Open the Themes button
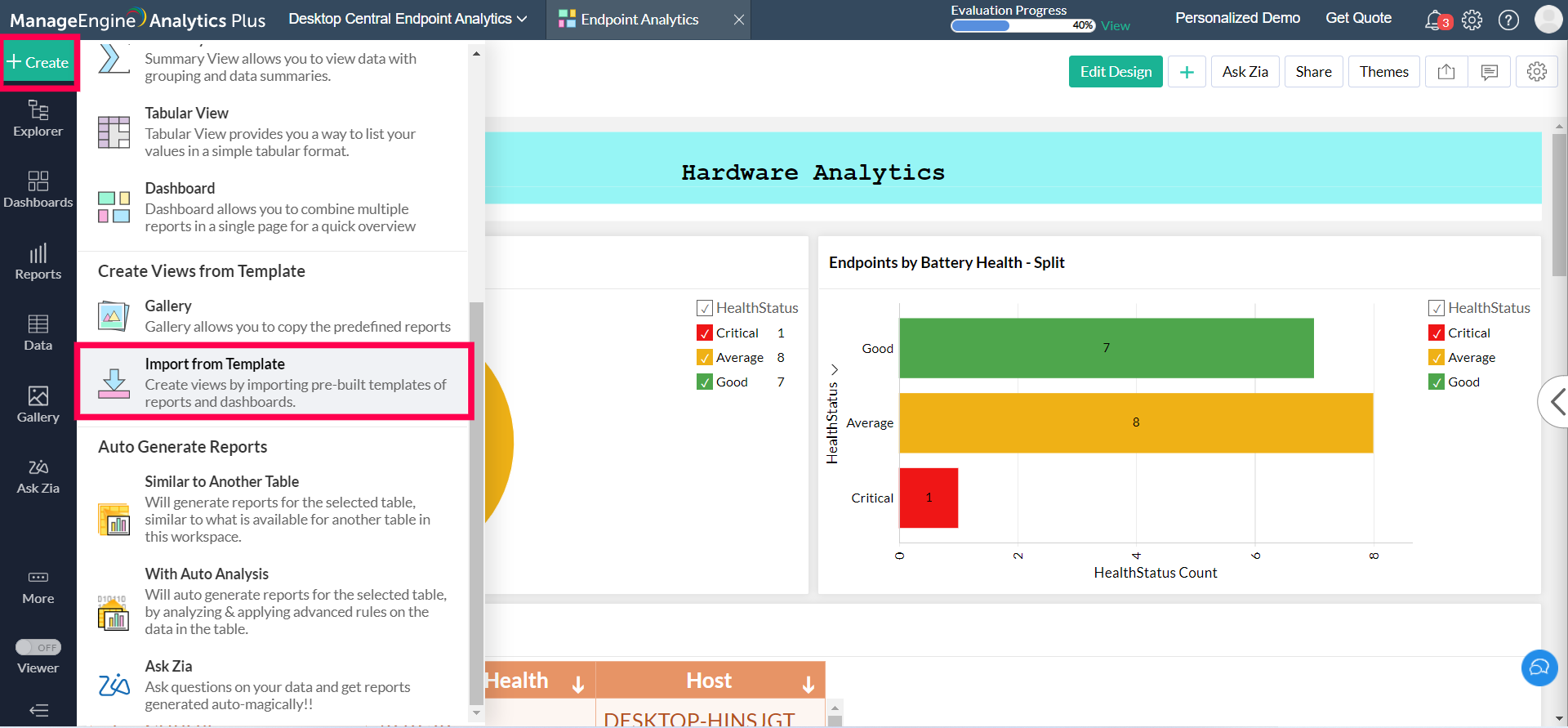1568x728 pixels. (x=1383, y=72)
